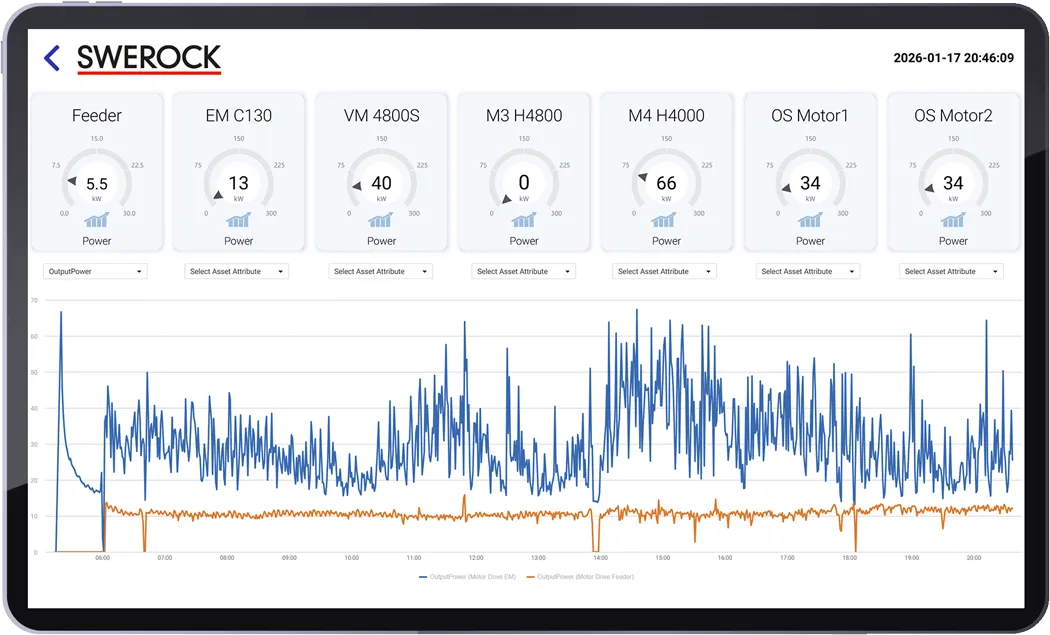This screenshot has width=1050, height=635.
Task: Expand the attribute dropdown under M4 H4000
Action: 664,271
